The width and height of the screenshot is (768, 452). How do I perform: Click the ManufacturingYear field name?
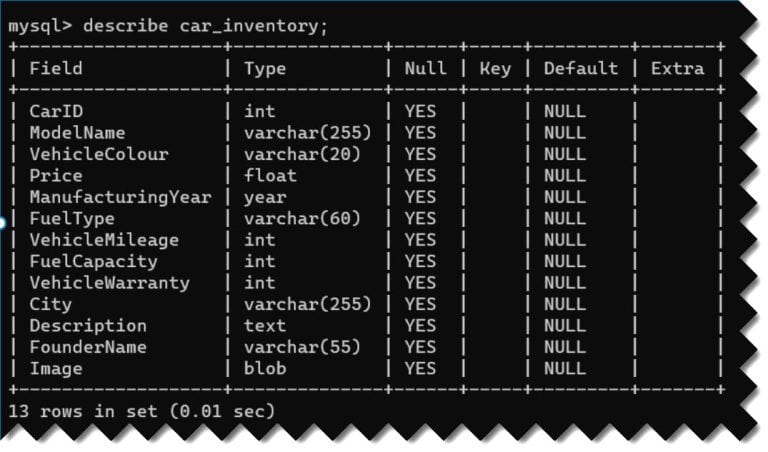point(120,197)
